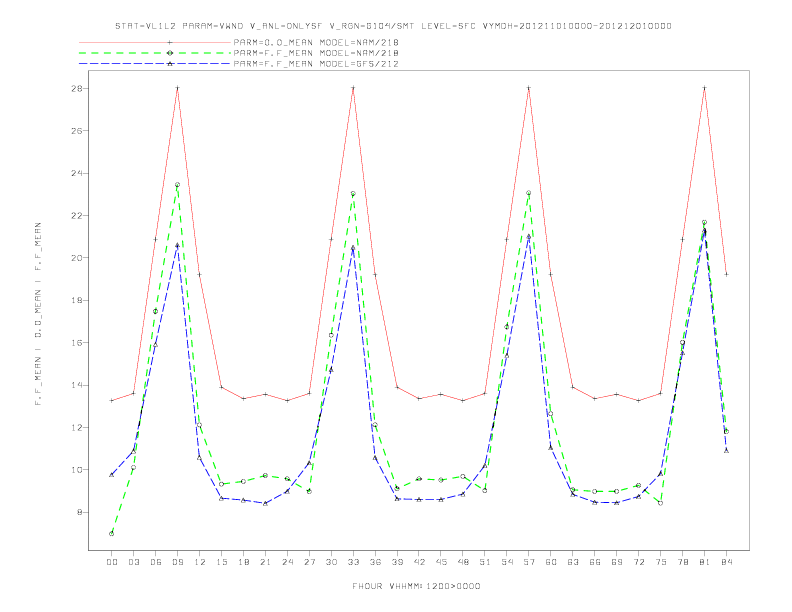
Task: Click x-axis tick label 06
Action: [x=156, y=562]
